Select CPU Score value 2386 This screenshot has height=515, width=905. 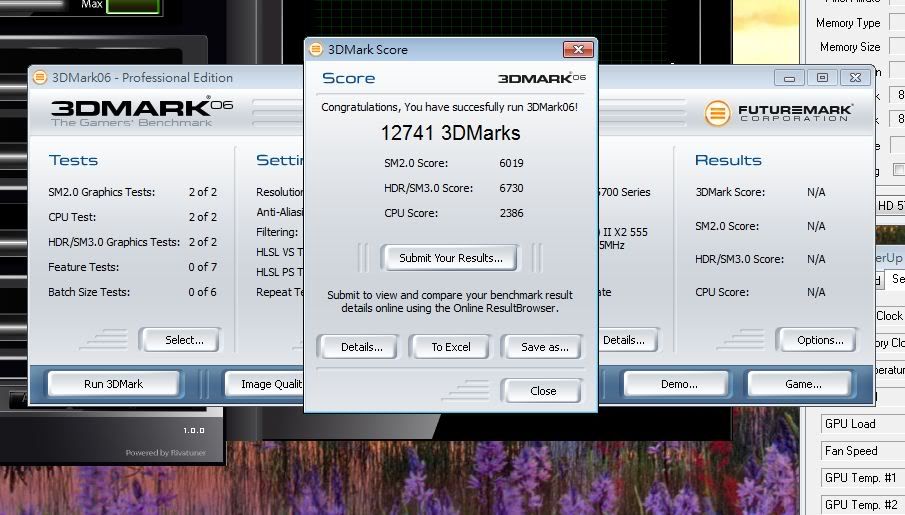pyautogui.click(x=511, y=213)
